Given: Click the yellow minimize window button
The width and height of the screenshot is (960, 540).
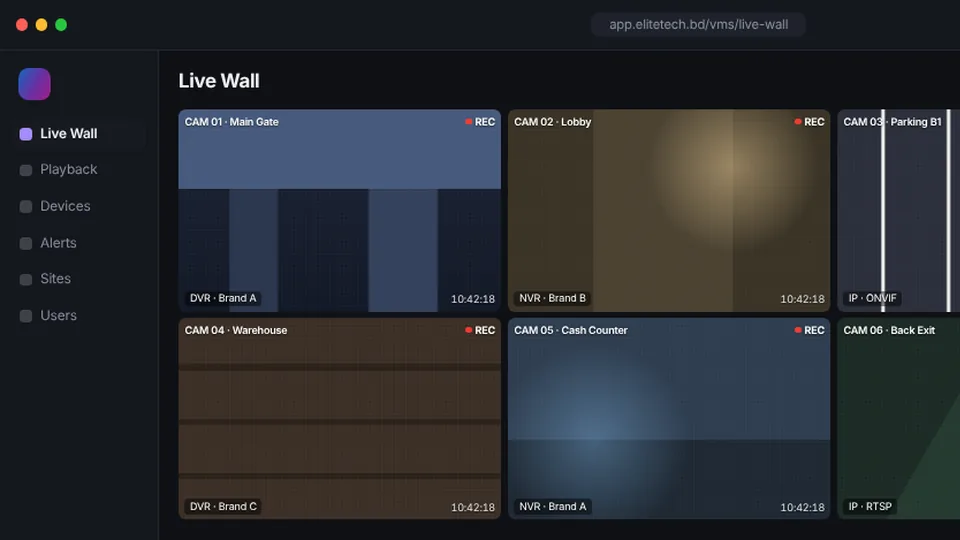Looking at the screenshot, I should (42, 24).
